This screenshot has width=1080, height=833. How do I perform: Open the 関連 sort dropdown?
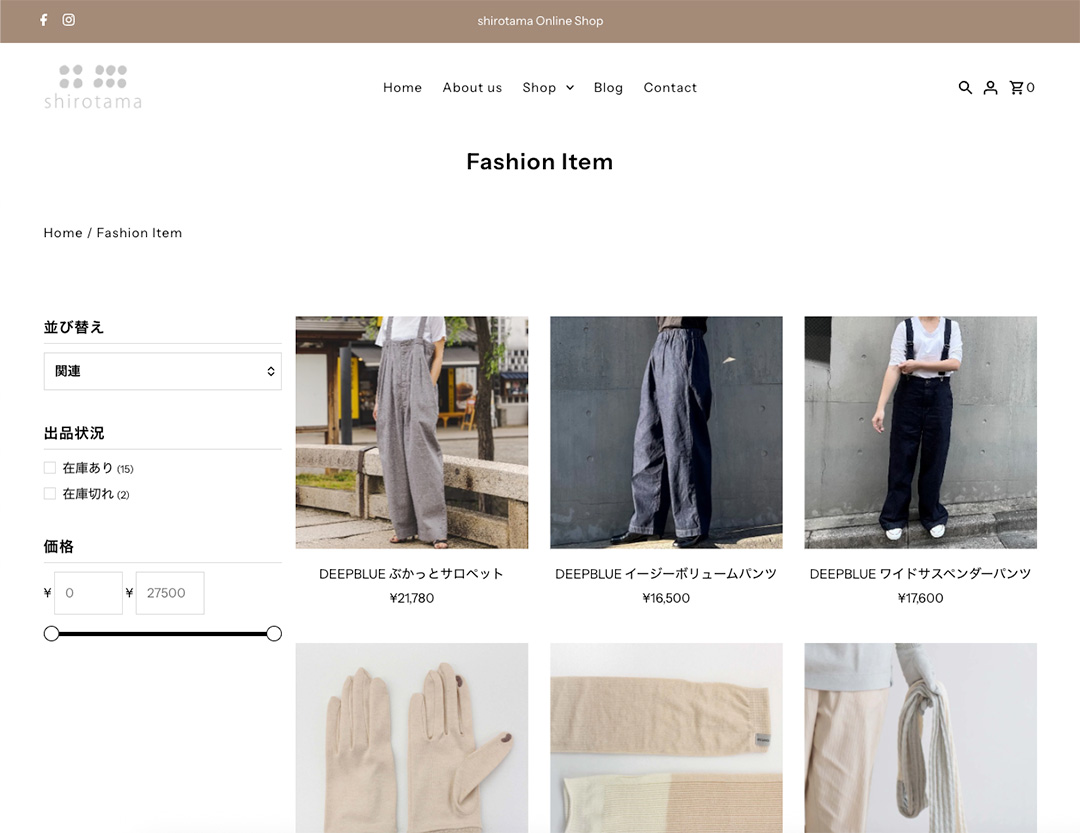click(x=162, y=371)
